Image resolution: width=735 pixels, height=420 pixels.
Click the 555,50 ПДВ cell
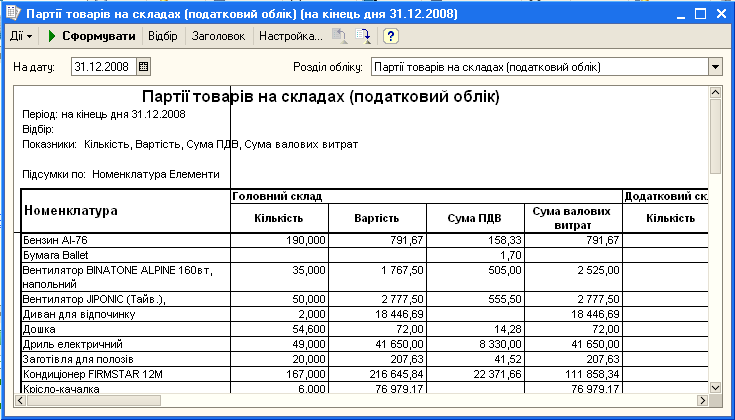[475, 299]
